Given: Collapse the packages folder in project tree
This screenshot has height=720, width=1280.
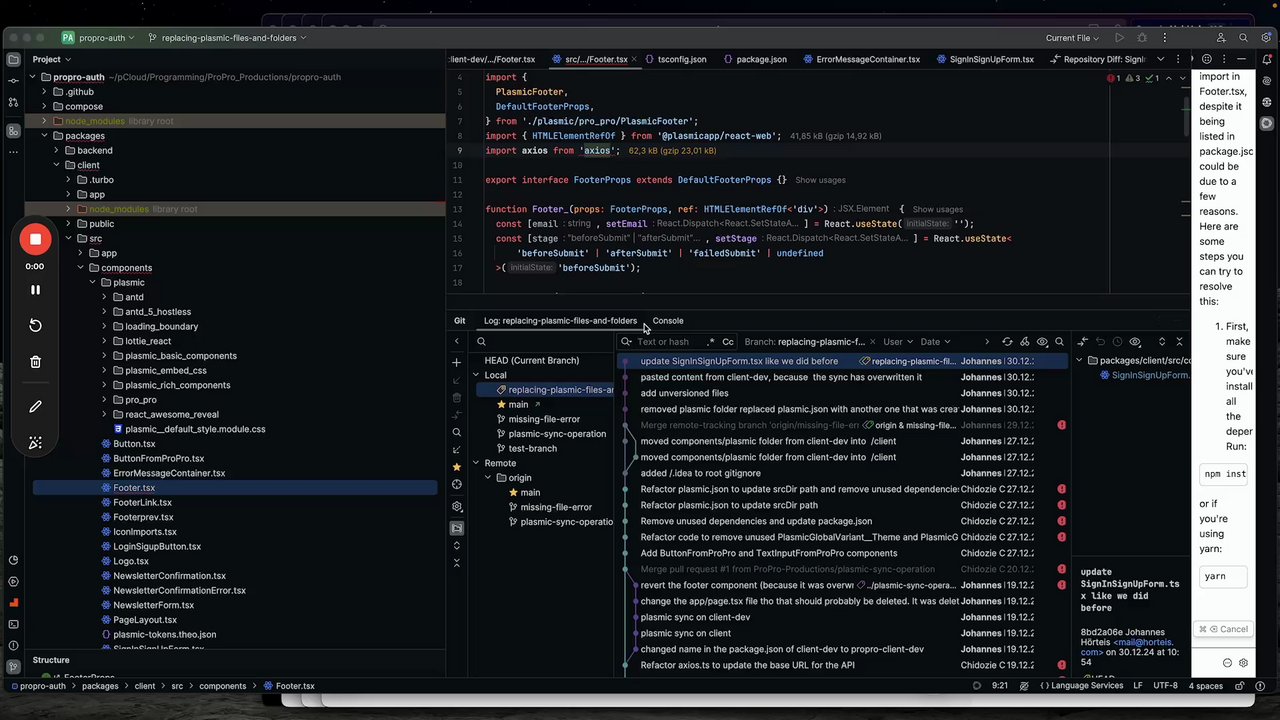Looking at the screenshot, I should pos(44,136).
